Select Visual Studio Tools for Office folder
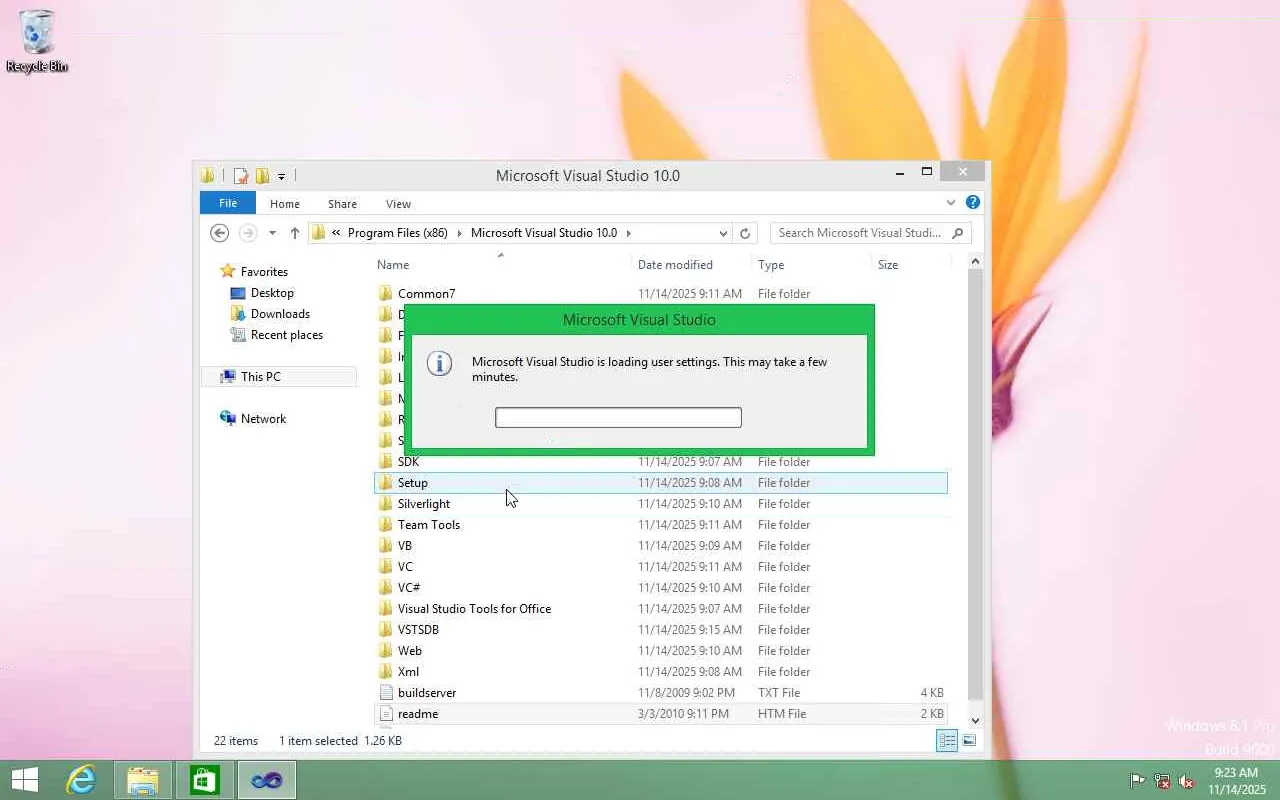This screenshot has height=800, width=1280. pos(474,609)
